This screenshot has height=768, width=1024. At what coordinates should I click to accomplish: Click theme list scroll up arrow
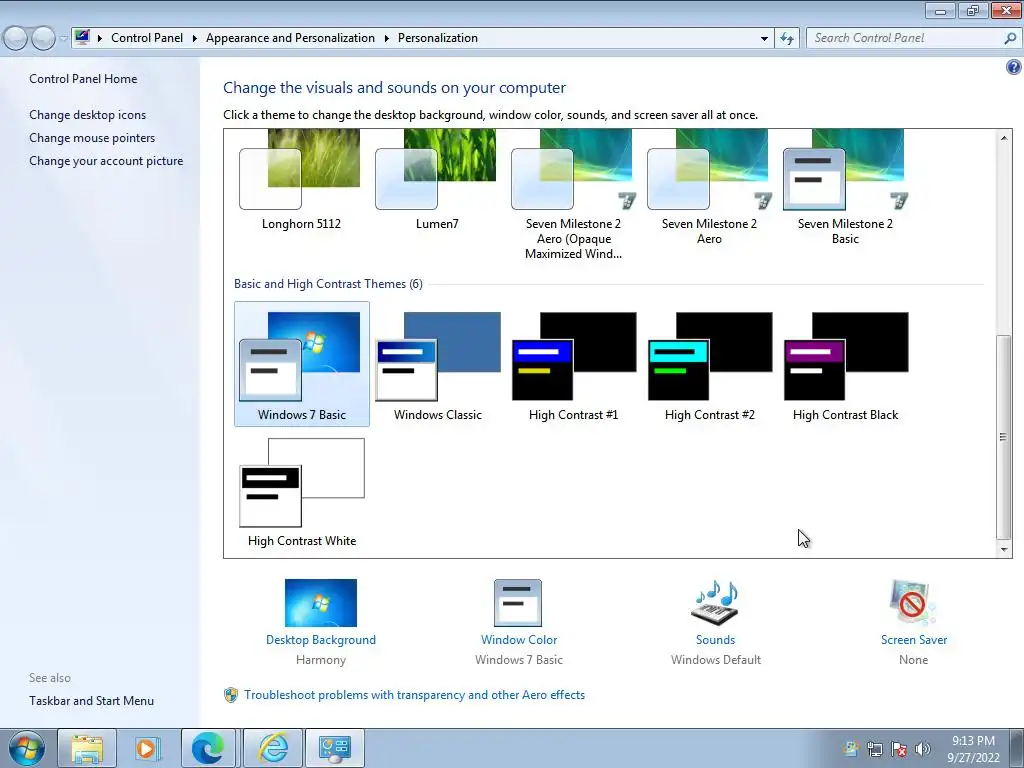[x=1004, y=138]
